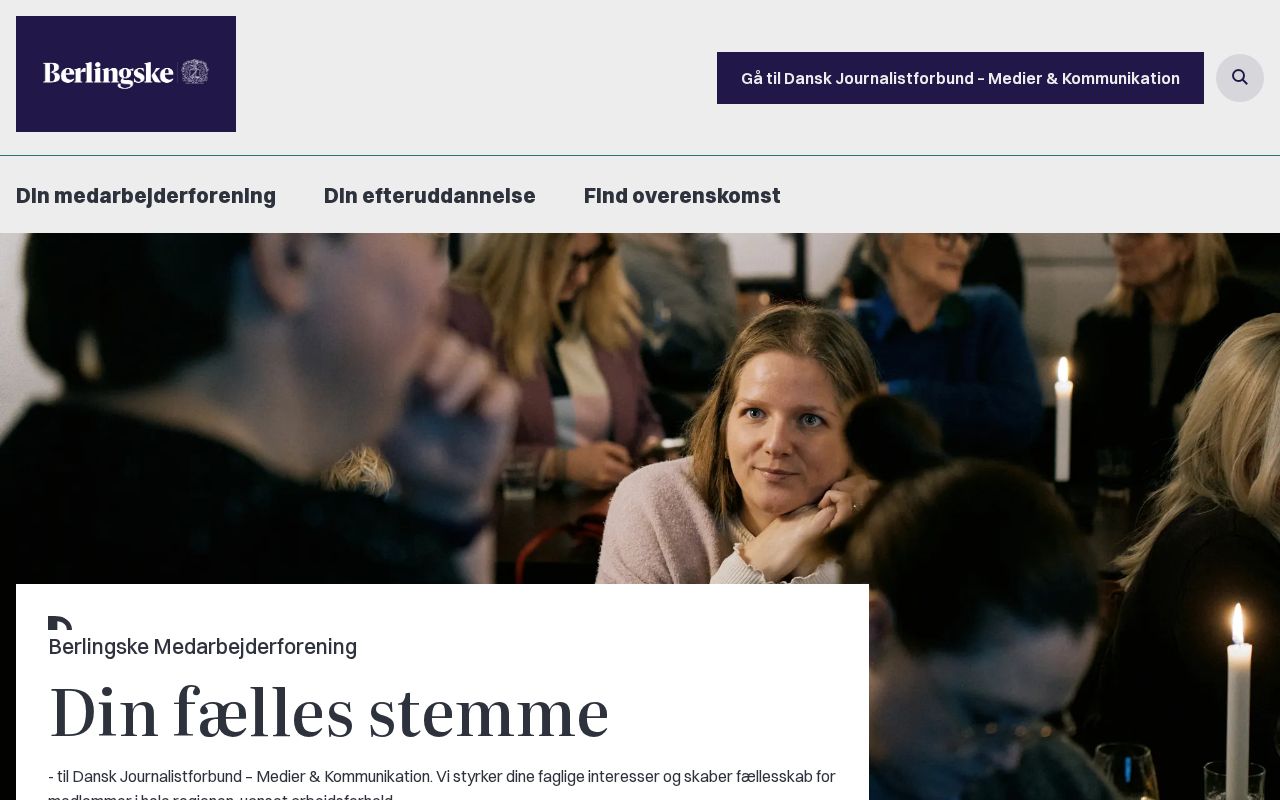Image resolution: width=1280 pixels, height=800 pixels.
Task: Click the round emblem beside Berlingske wordmark
Action: tap(195, 73)
